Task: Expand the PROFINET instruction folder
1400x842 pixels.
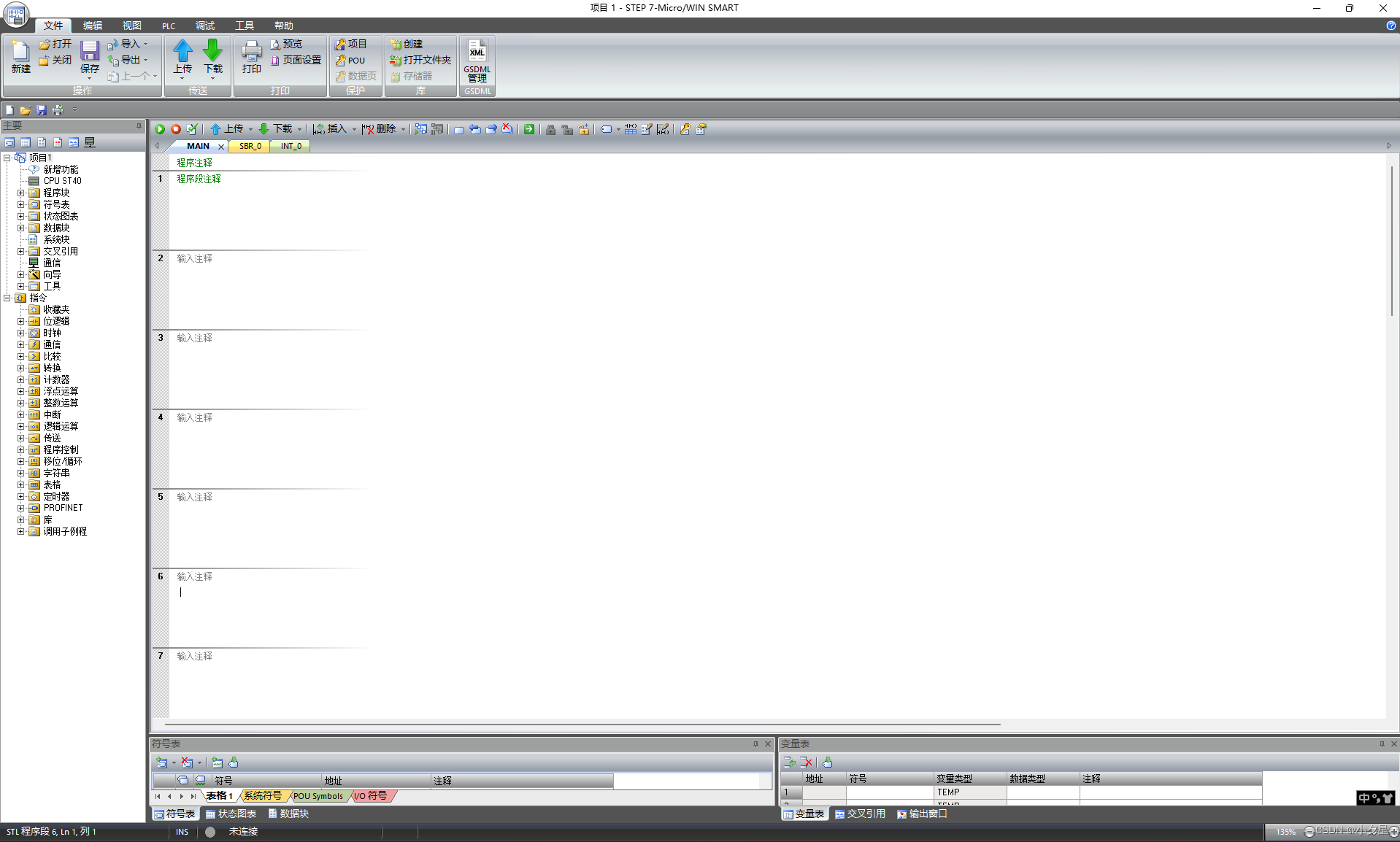Action: 21,507
